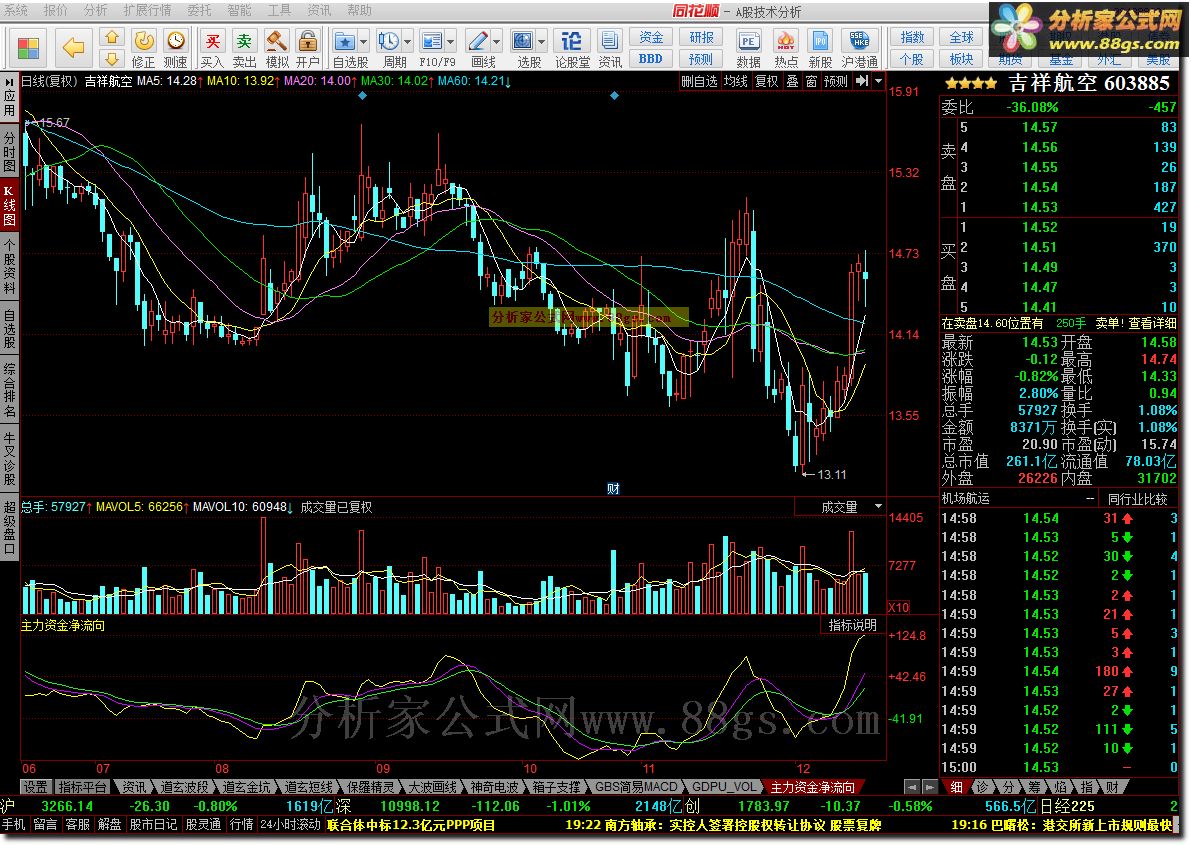Image resolution: width=1191 pixels, height=845 pixels.
Task: Click 股市日记 in status bar
Action: 153,824
